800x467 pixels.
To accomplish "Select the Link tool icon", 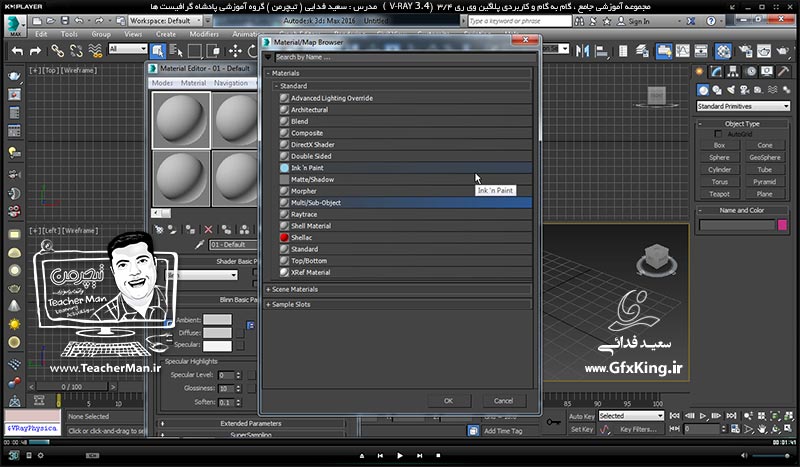I will (57, 51).
